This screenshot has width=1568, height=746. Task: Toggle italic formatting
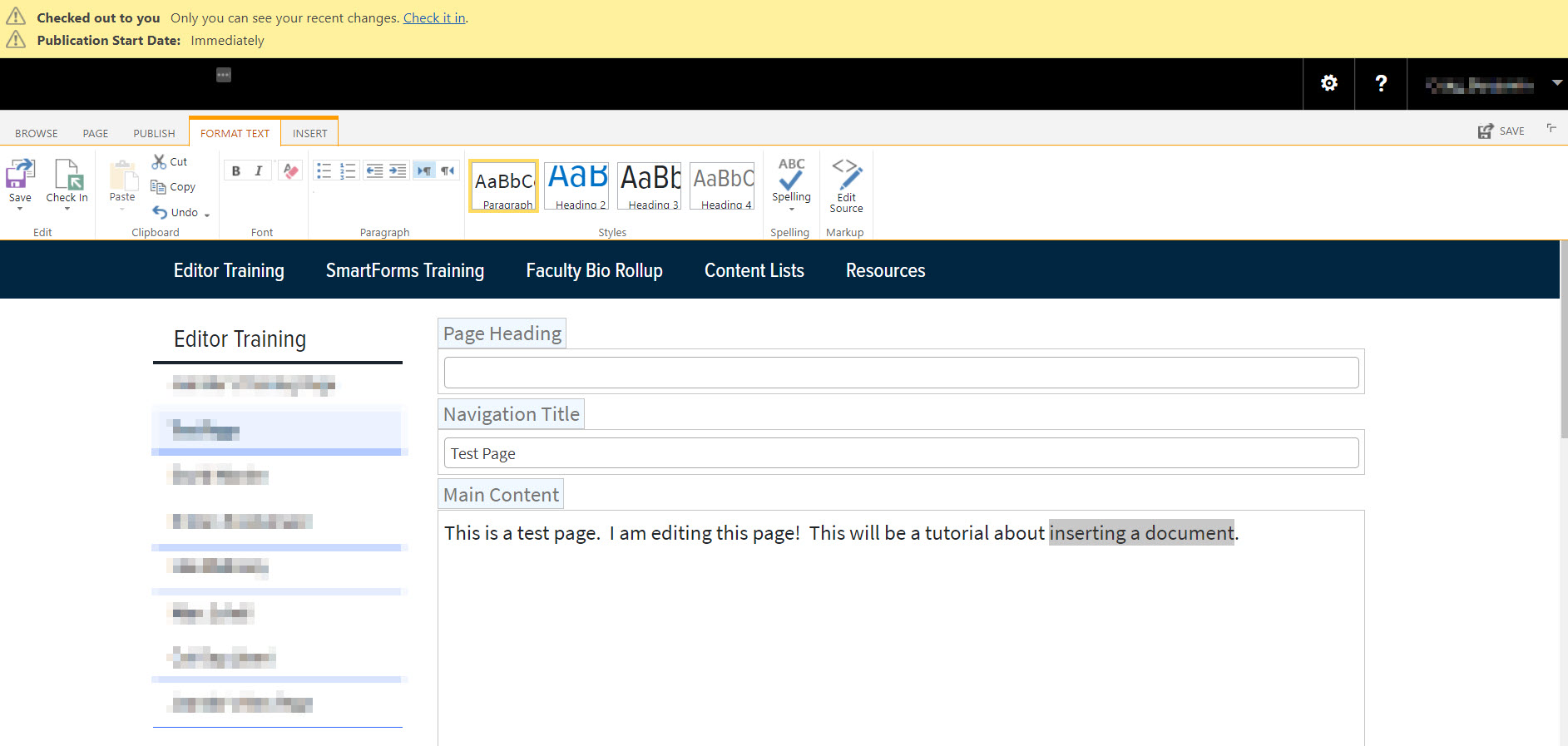[259, 170]
